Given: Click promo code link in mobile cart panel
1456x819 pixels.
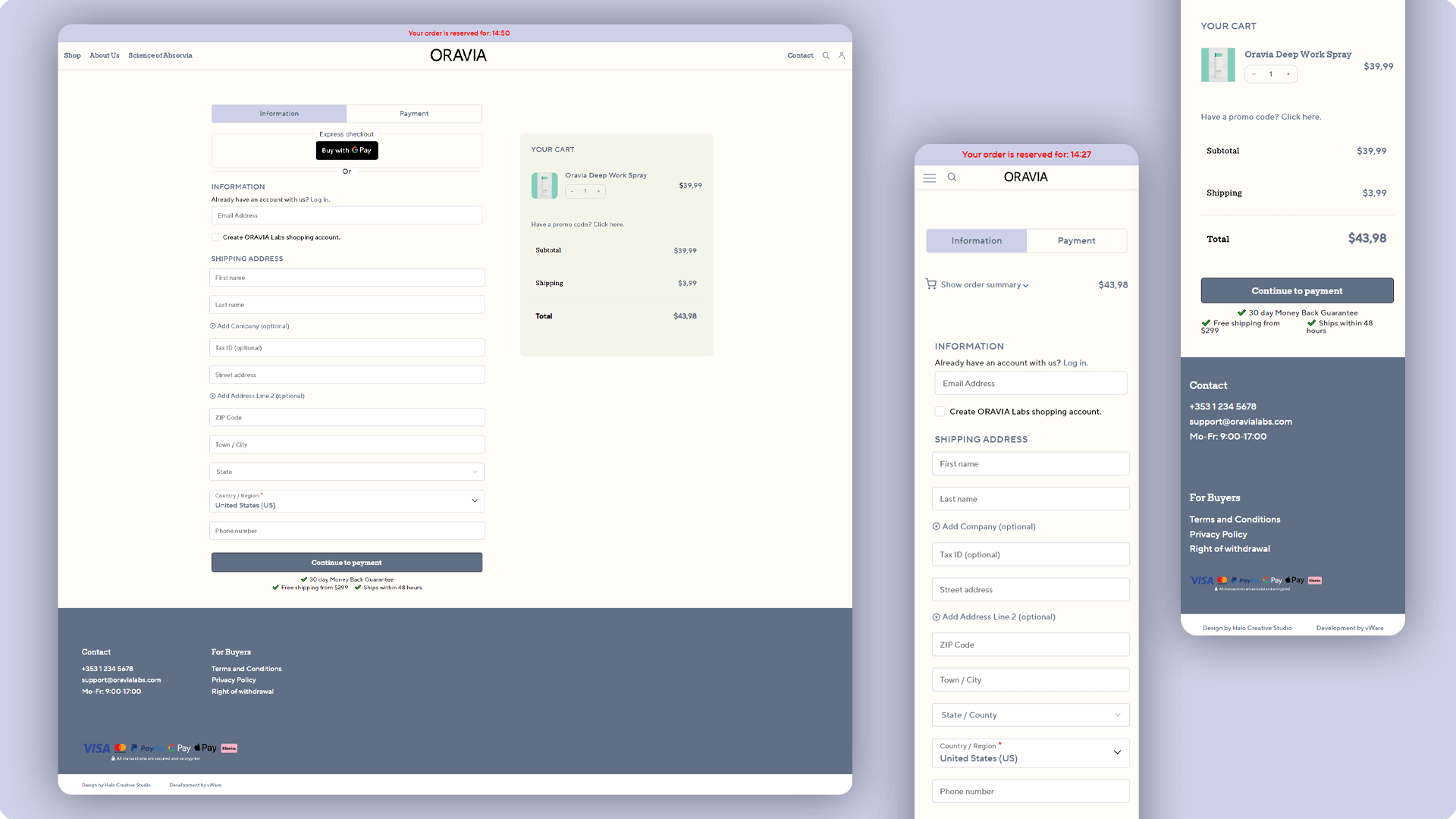Looking at the screenshot, I should [1260, 117].
